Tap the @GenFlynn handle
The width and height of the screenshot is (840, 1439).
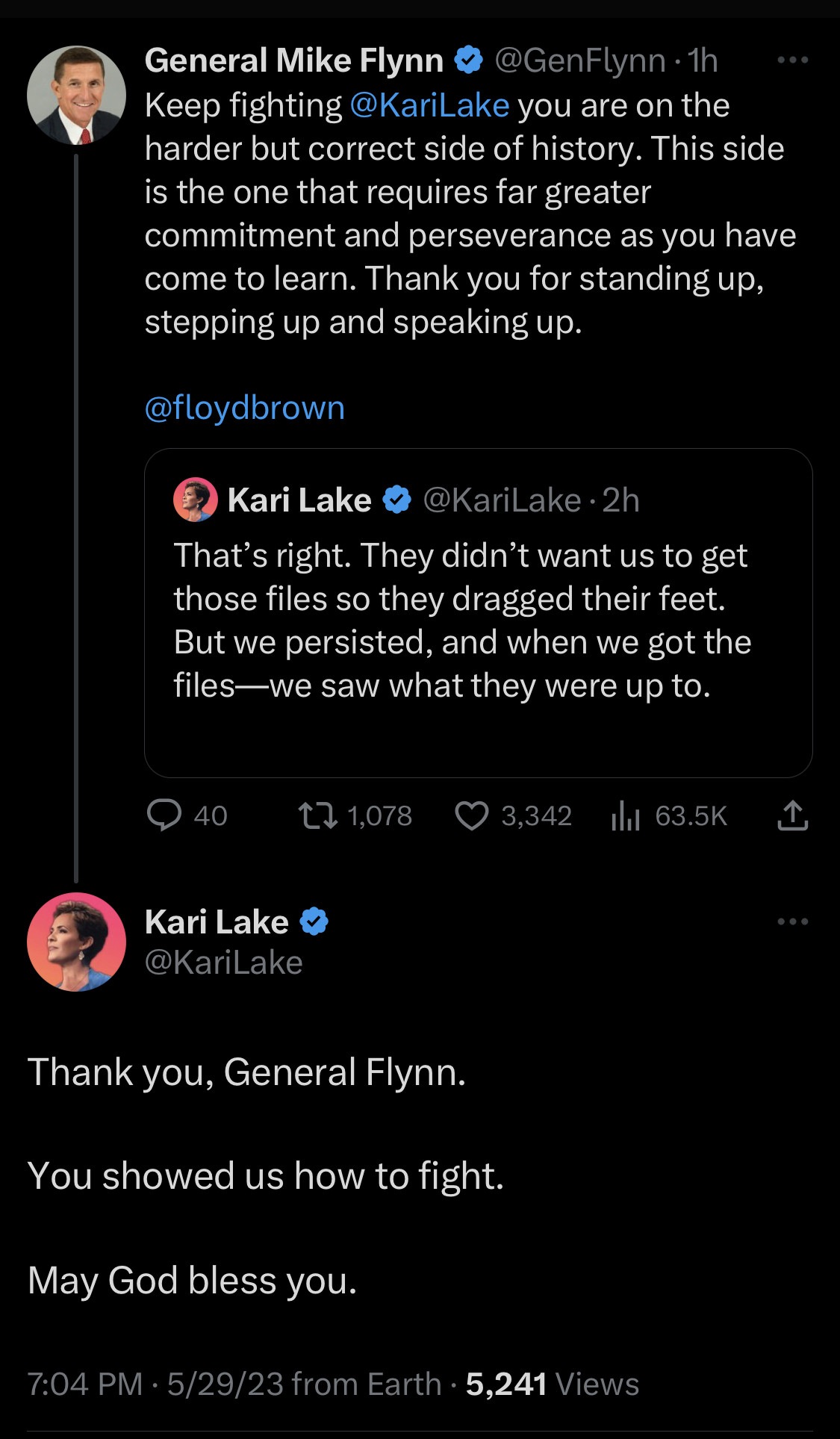point(579,60)
